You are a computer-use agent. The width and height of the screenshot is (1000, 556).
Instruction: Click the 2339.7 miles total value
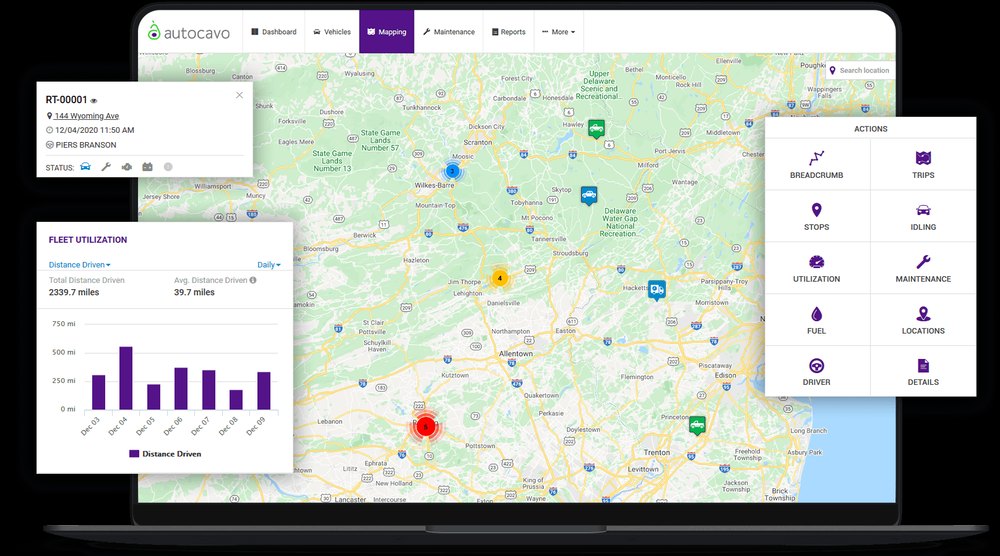(74, 293)
